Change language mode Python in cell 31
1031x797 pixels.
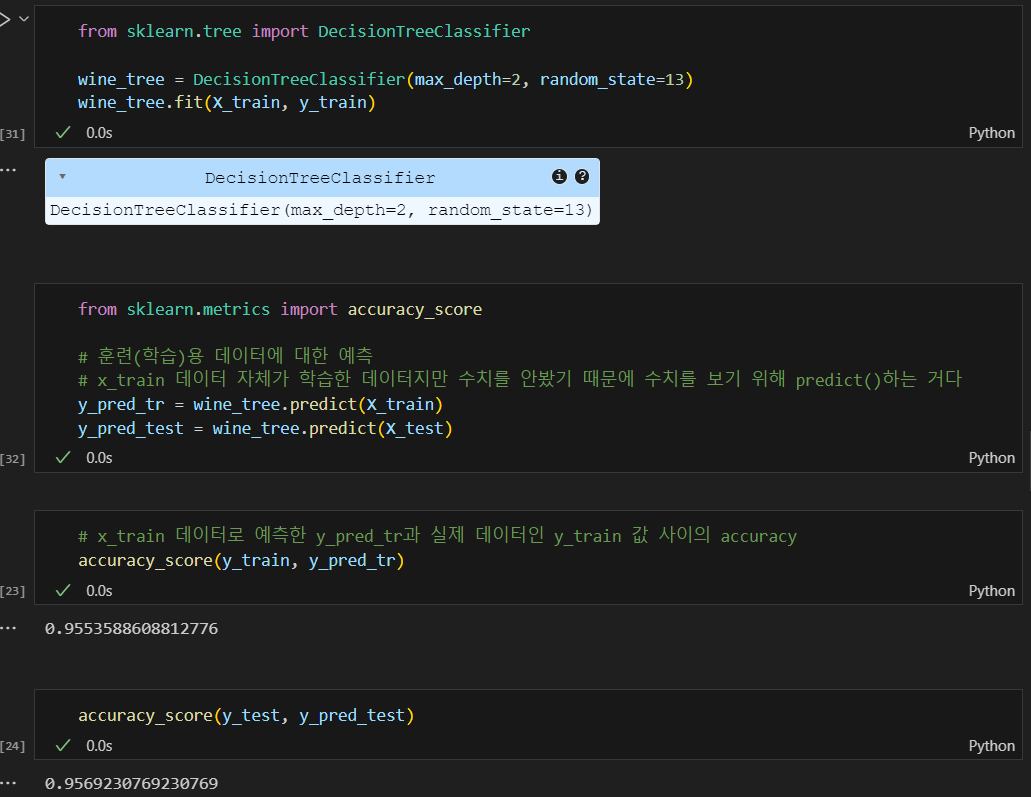(992, 133)
